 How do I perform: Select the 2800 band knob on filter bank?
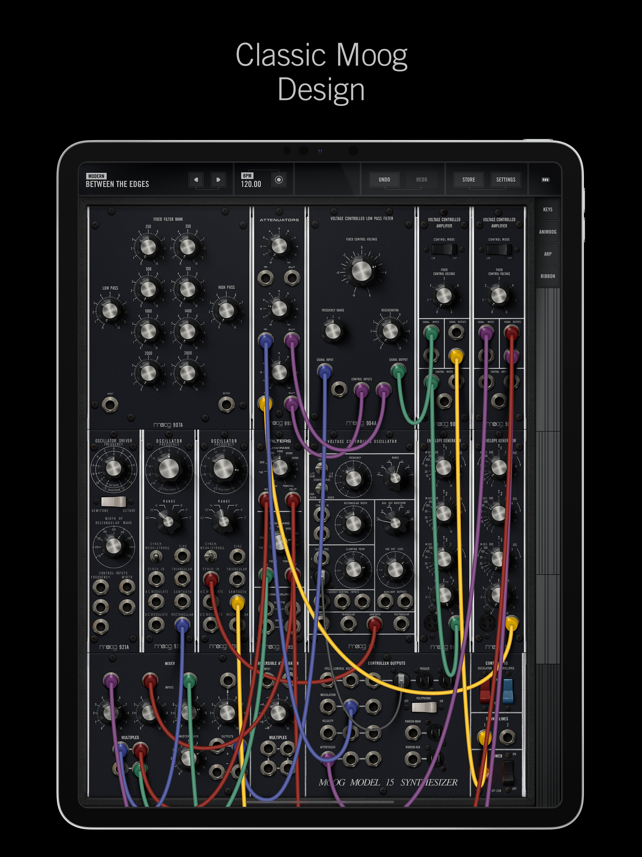187,373
